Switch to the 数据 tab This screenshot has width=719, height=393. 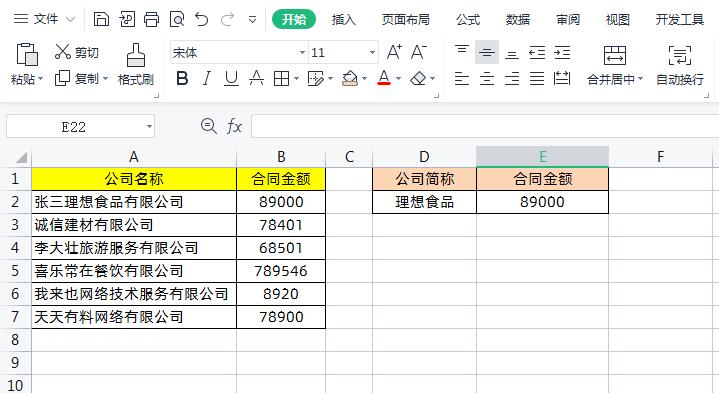[x=518, y=19]
